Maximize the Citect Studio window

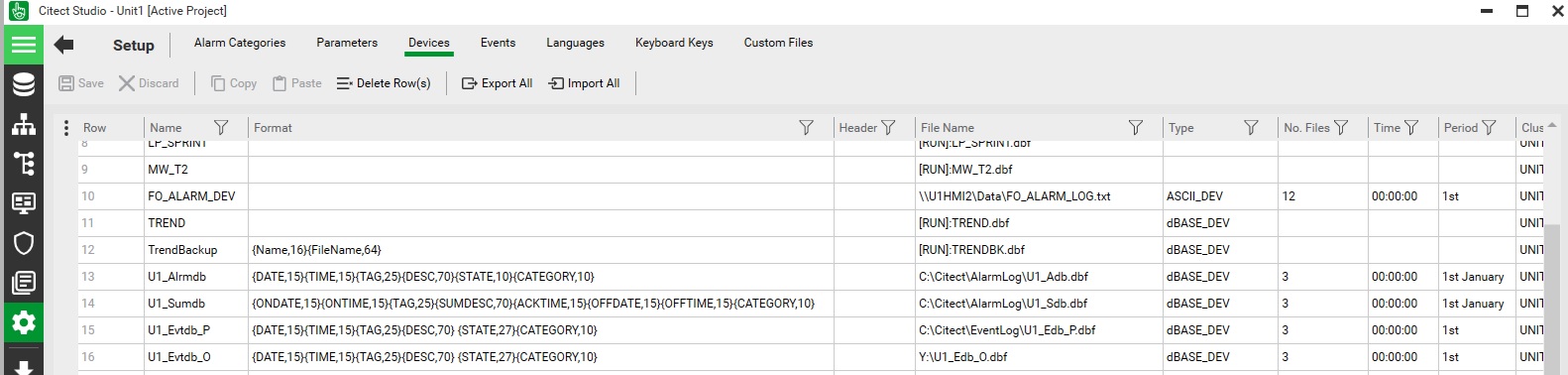click(x=1522, y=11)
